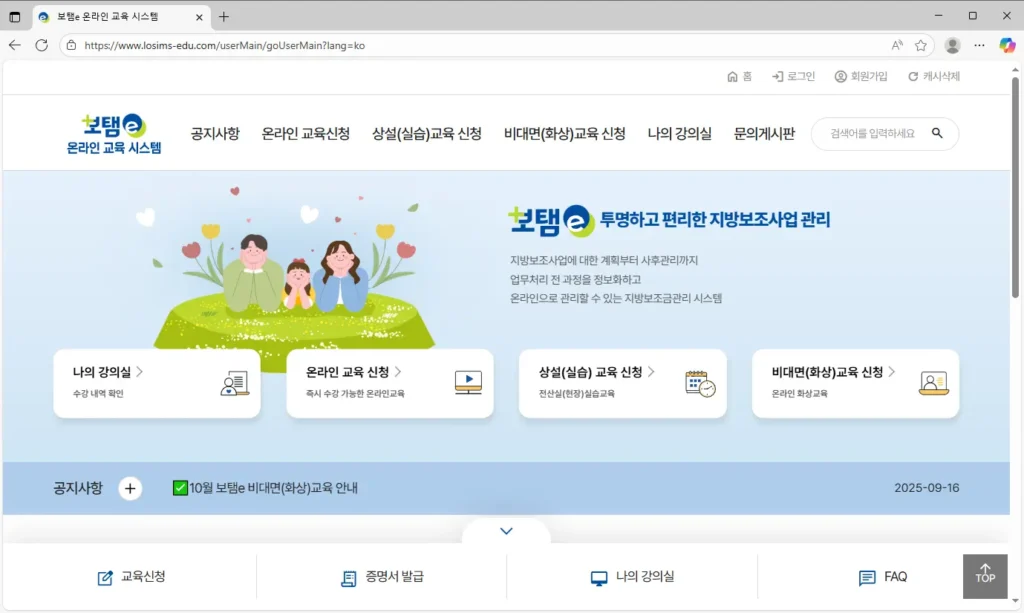Open Copilot from the browser toolbar
The image size is (1024, 613).
coord(1006,45)
